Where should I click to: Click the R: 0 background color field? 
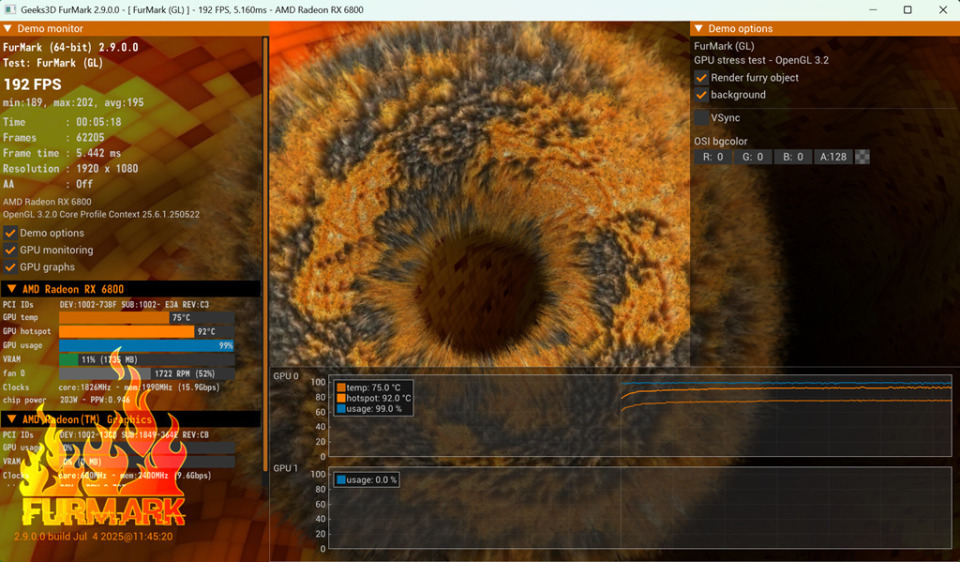click(713, 157)
